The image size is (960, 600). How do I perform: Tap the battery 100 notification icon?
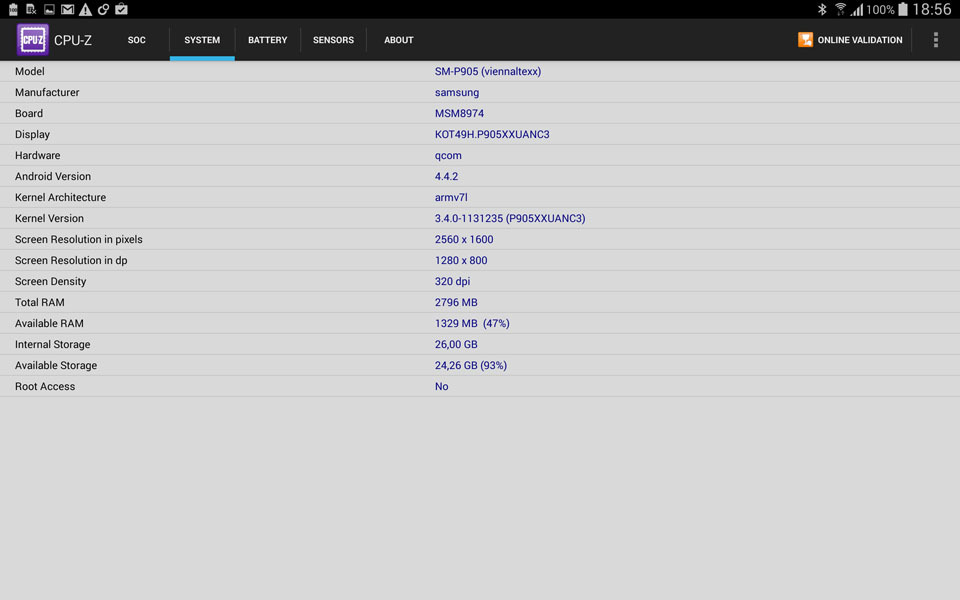click(13, 9)
